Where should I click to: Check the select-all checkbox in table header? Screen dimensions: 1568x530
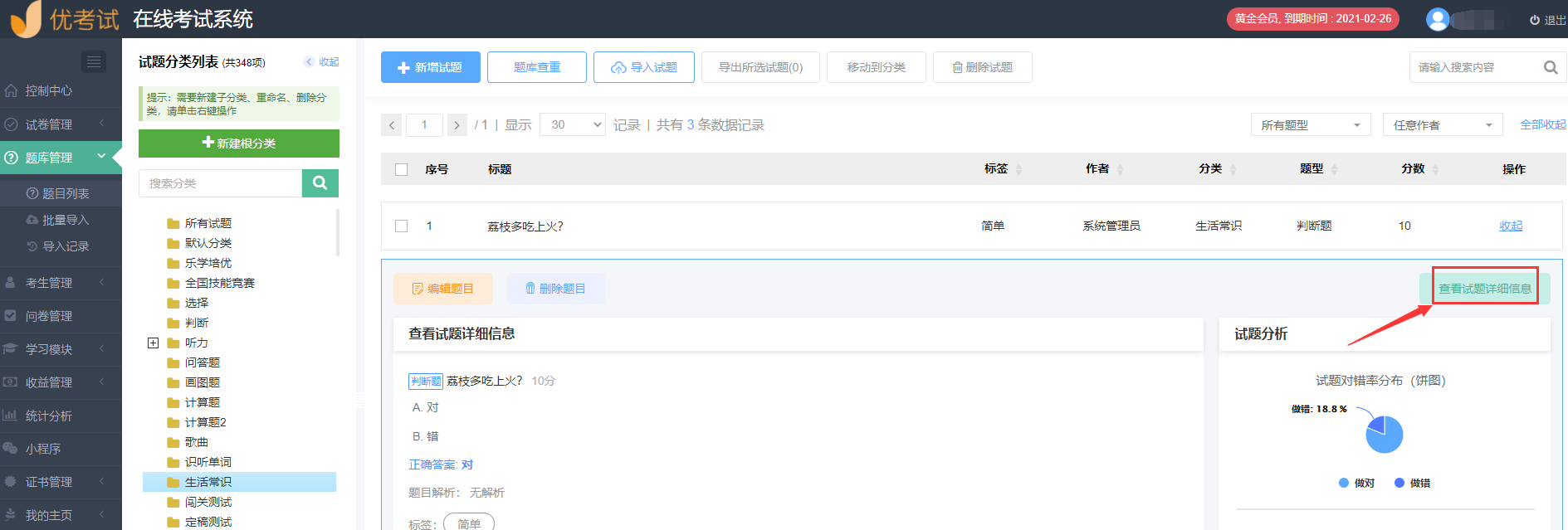[402, 169]
